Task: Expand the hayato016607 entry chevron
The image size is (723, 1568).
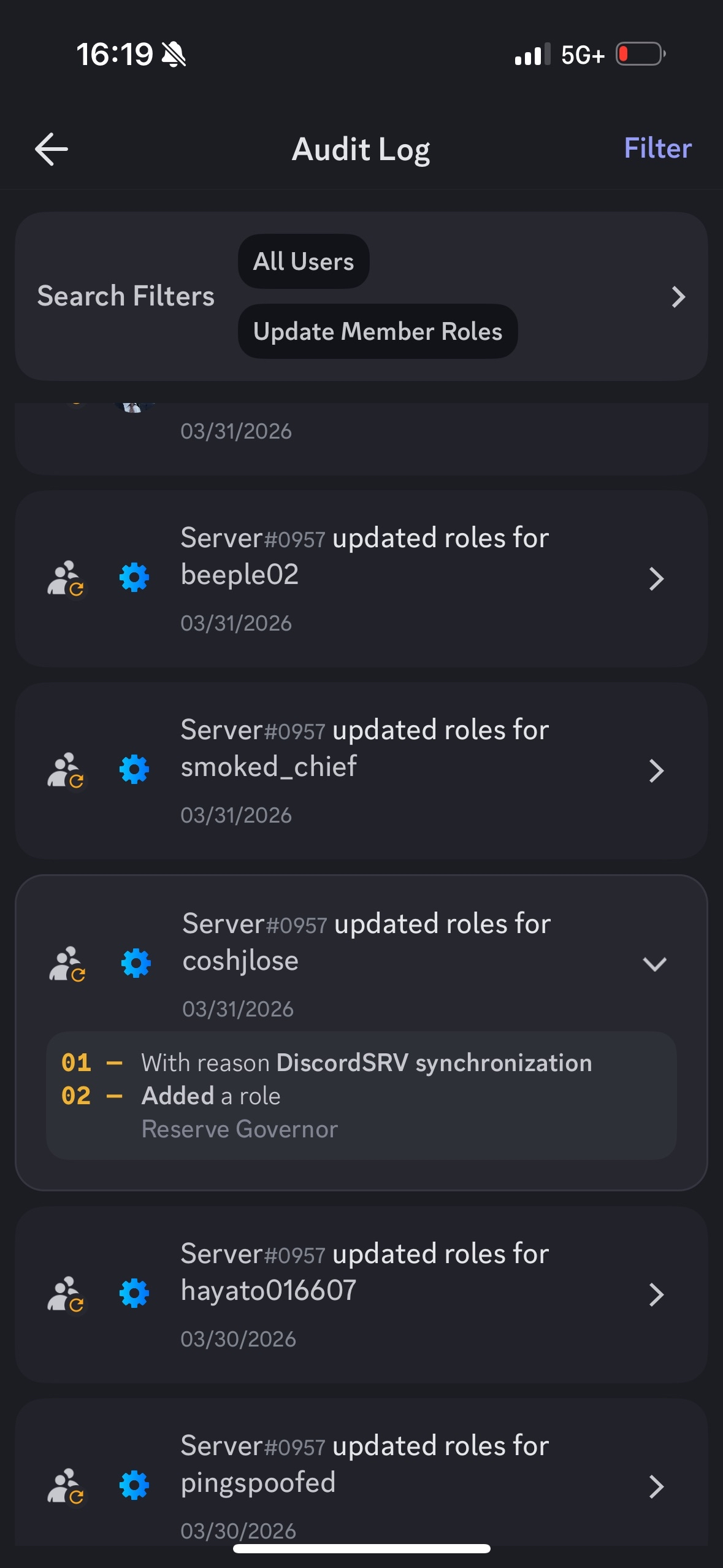Action: (x=656, y=1294)
